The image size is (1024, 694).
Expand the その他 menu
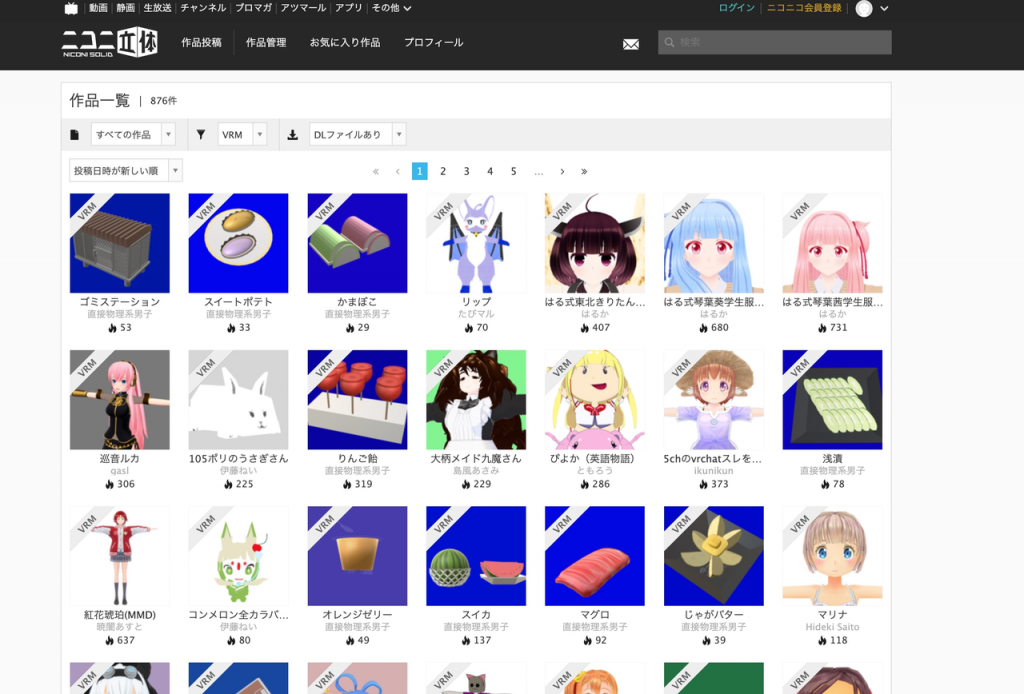391,8
